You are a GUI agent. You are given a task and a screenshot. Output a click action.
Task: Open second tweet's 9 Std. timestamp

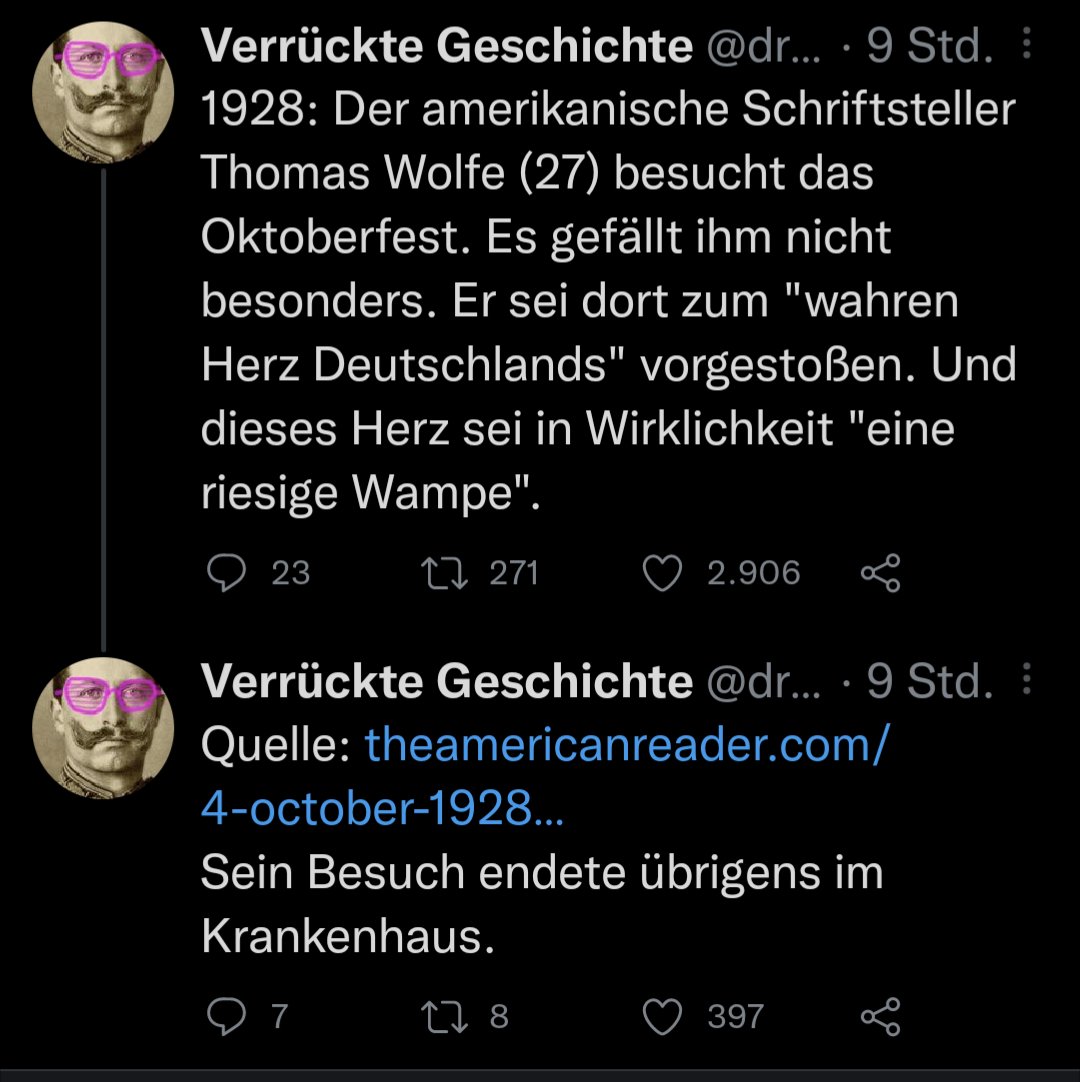(930, 683)
